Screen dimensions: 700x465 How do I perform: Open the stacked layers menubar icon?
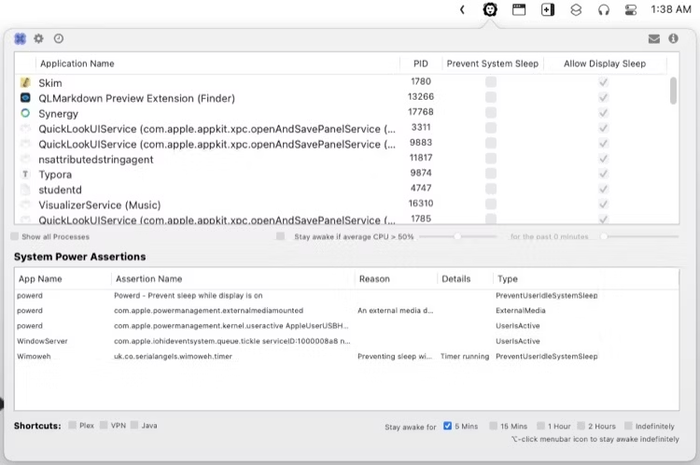pos(576,9)
